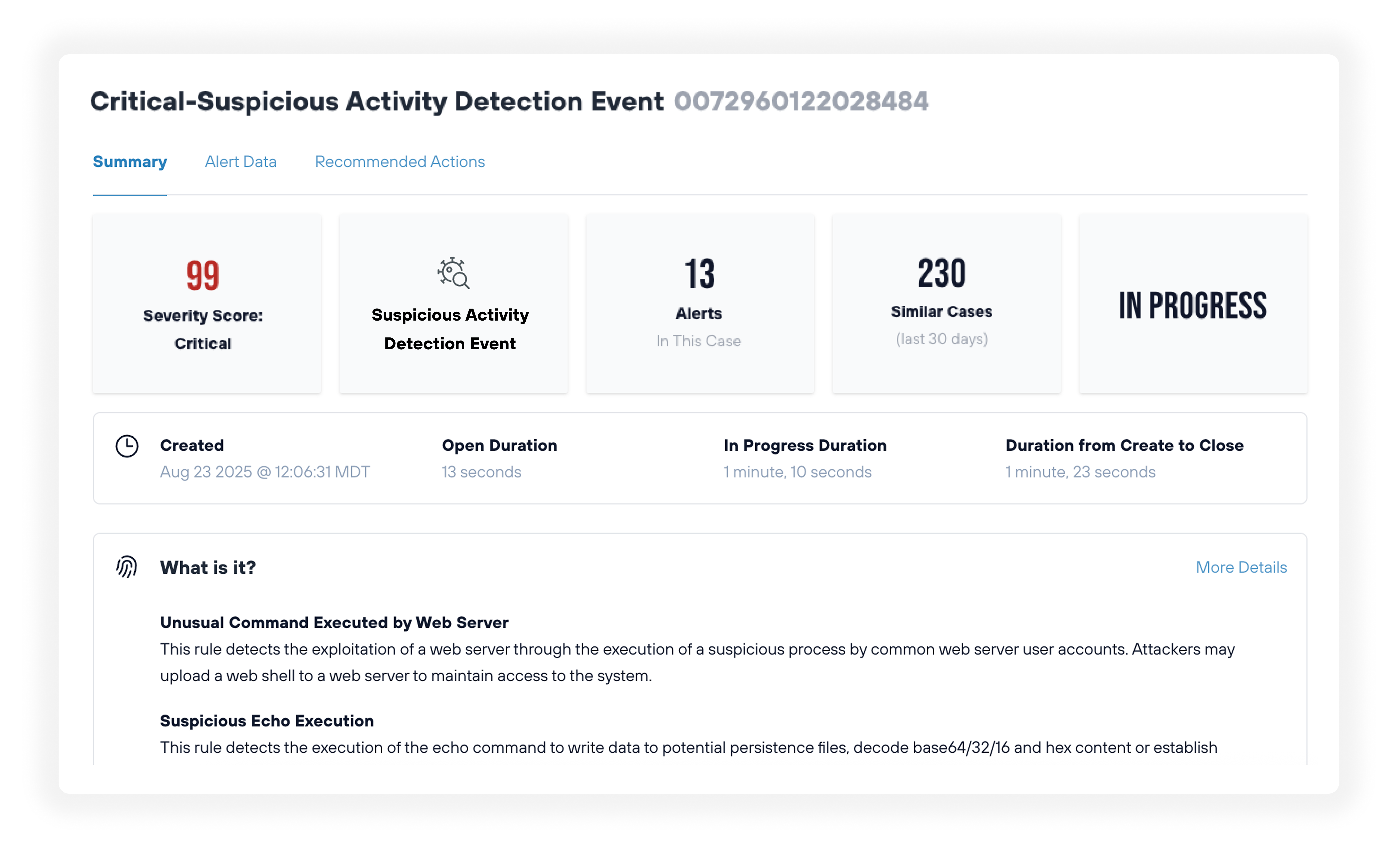The width and height of the screenshot is (1397, 868).
Task: Open the Recommended Actions tab
Action: coord(400,162)
